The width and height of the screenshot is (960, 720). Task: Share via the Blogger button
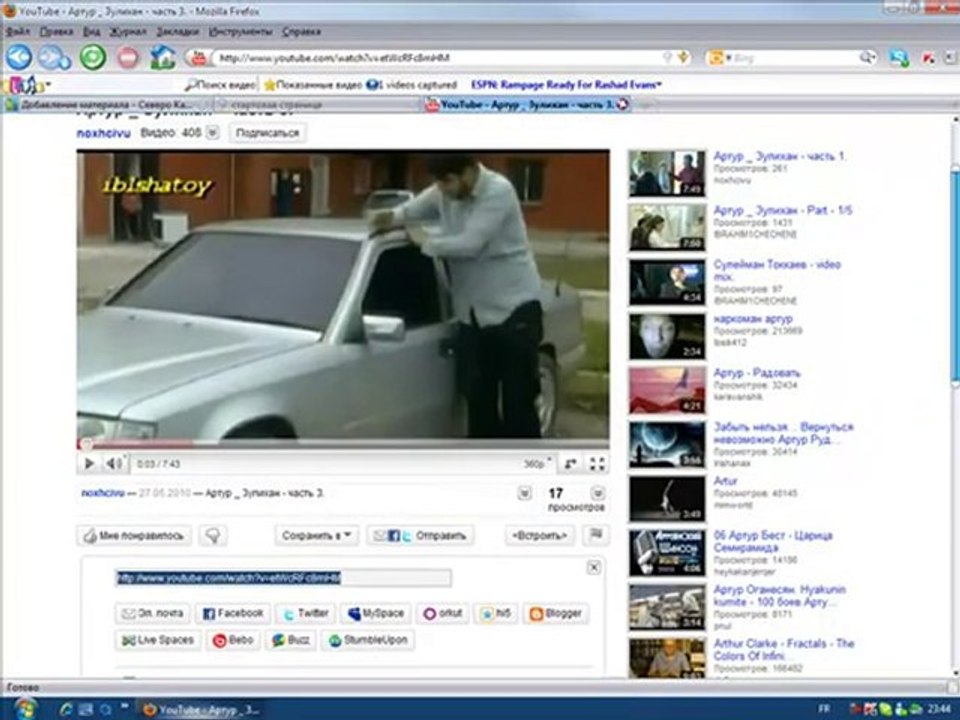[556, 613]
